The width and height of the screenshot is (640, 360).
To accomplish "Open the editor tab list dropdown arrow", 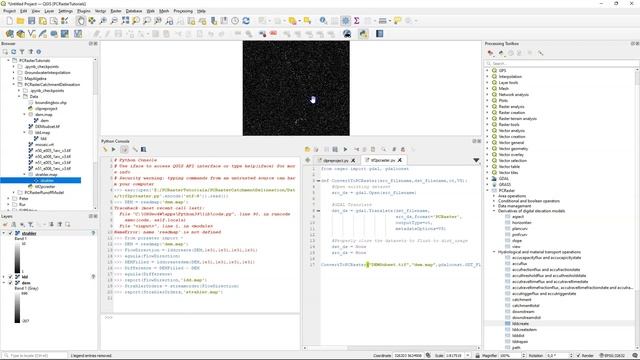I will click(x=476, y=160).
